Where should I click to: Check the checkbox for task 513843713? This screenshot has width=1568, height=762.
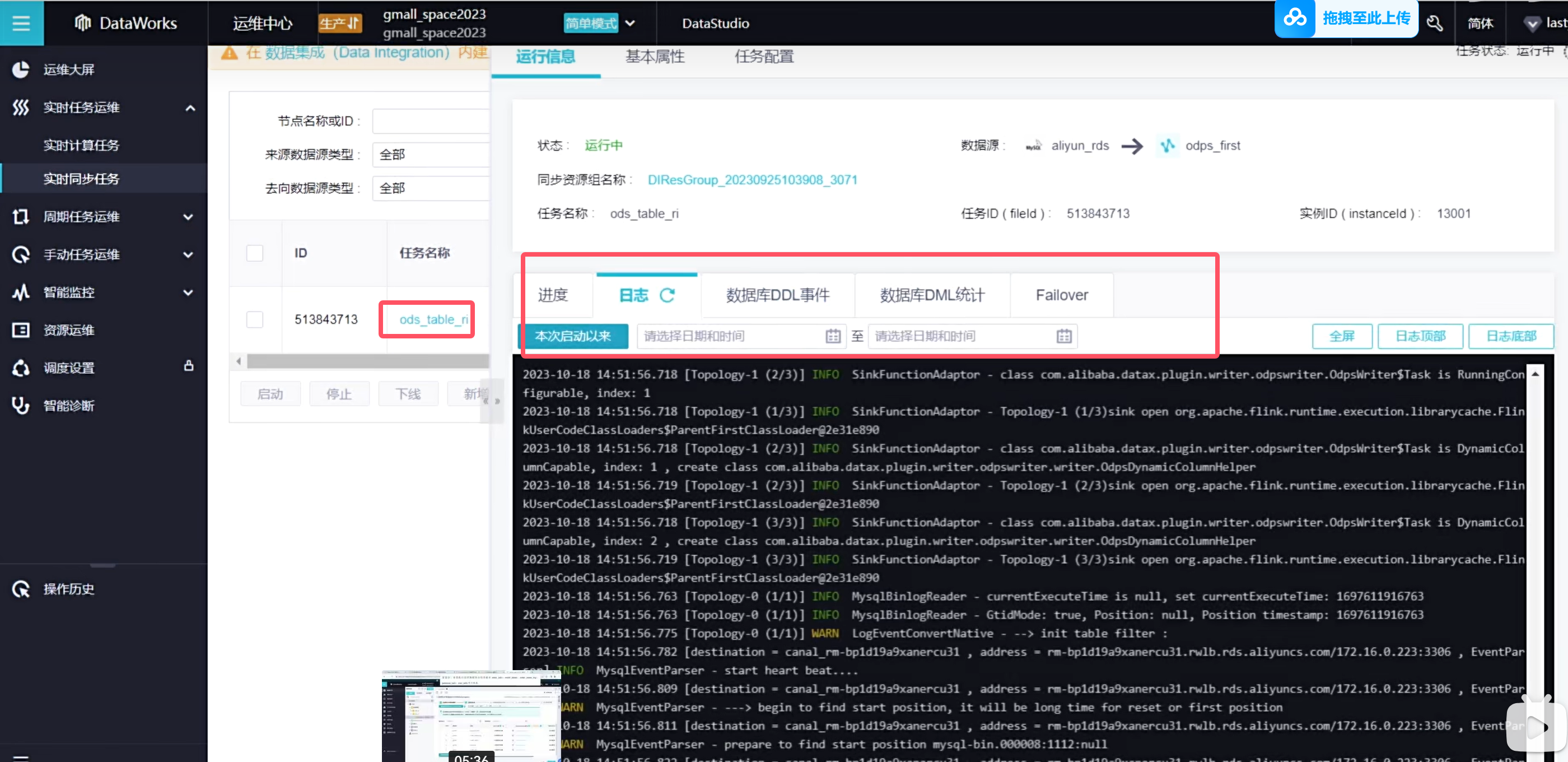254,320
